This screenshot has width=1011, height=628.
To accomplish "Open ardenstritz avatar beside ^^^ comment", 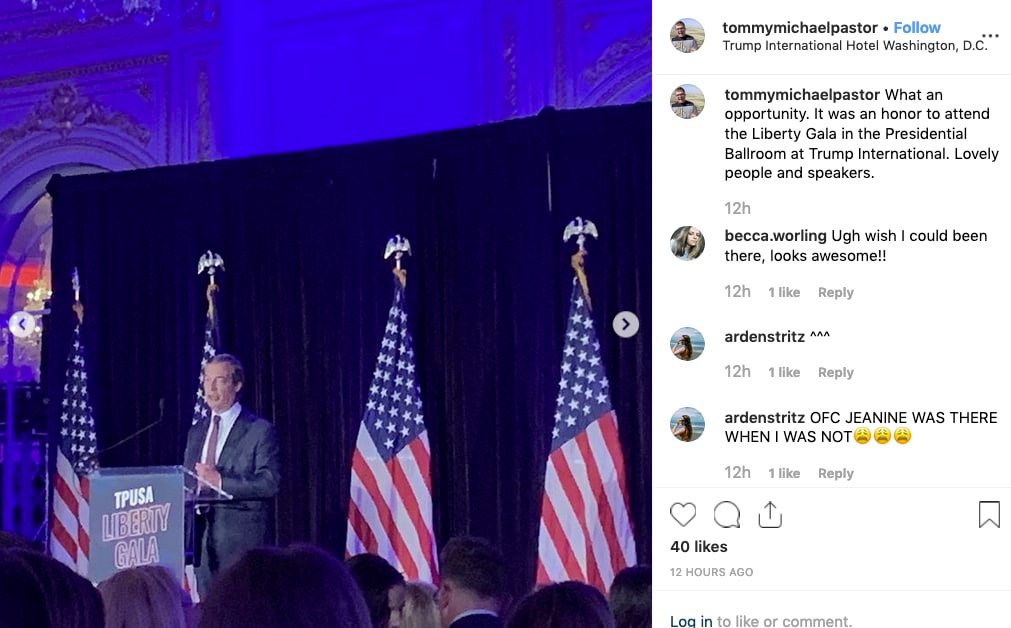I will coord(687,344).
